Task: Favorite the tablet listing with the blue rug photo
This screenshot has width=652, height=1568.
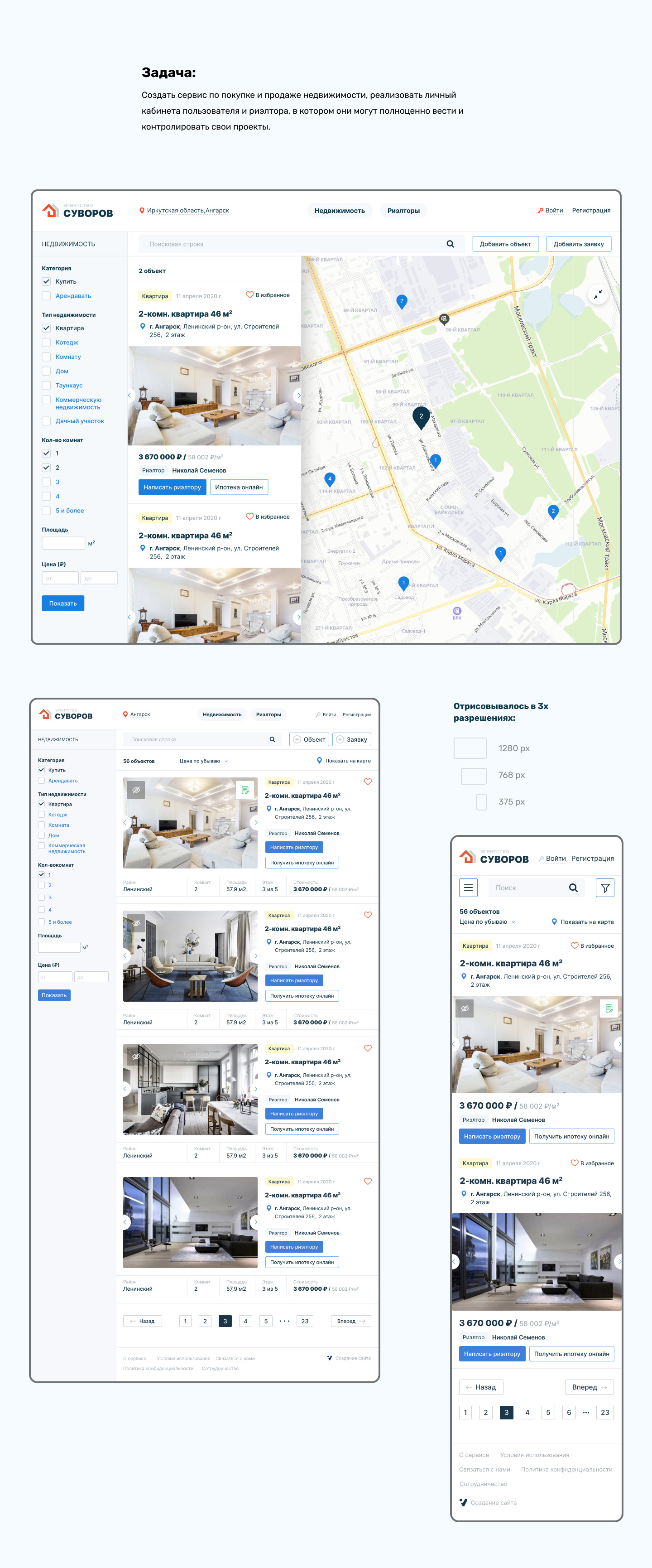Action: (x=367, y=915)
